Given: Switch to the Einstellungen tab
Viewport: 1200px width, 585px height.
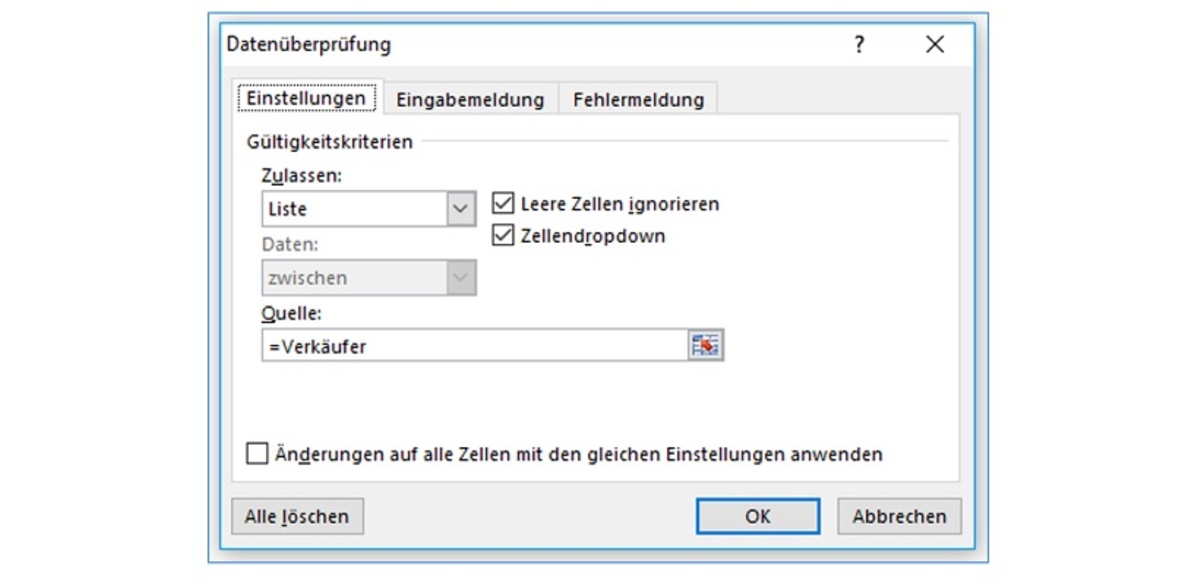Looking at the screenshot, I should (x=306, y=99).
